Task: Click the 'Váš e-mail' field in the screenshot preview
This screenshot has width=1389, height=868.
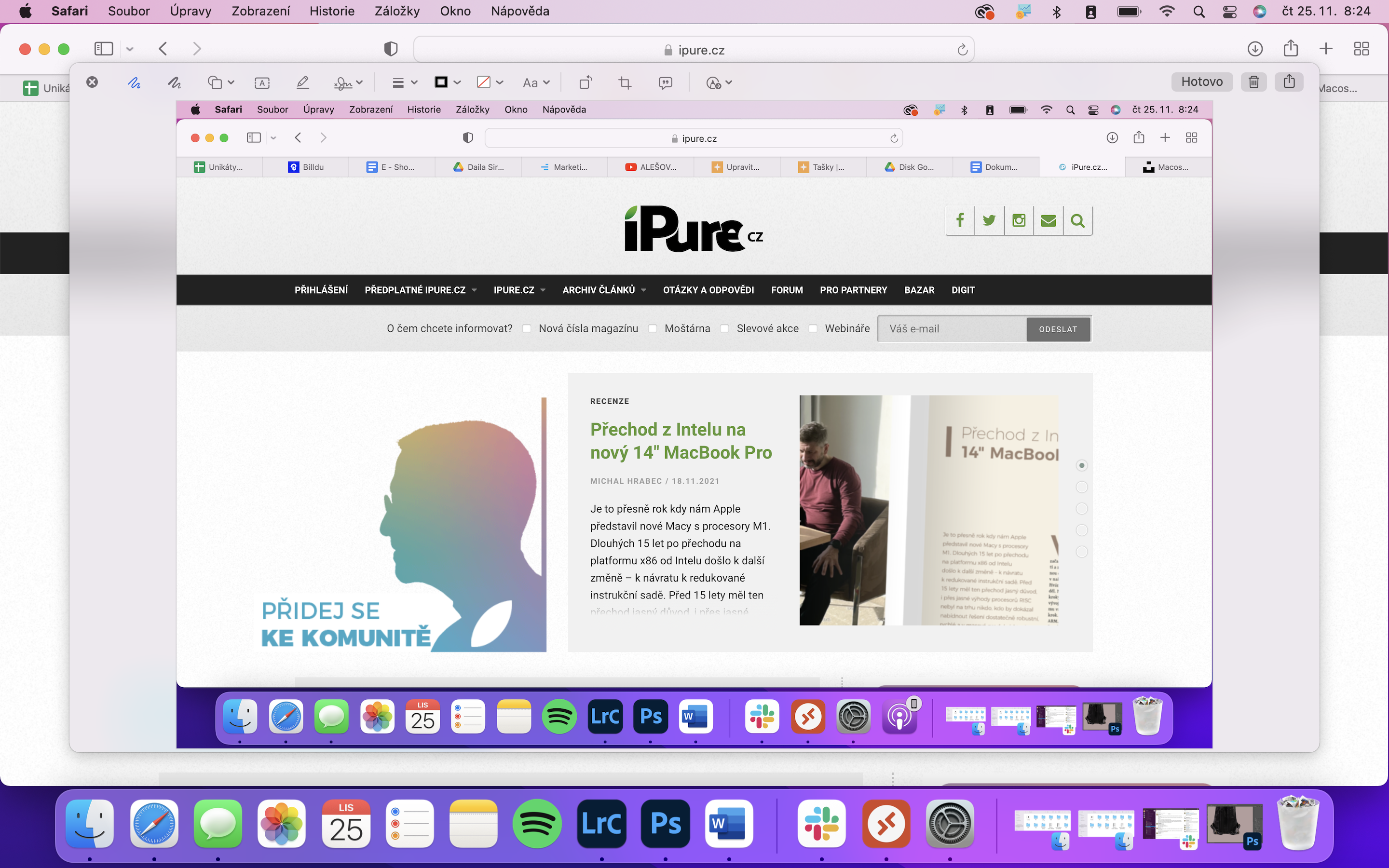Action: tap(952, 329)
